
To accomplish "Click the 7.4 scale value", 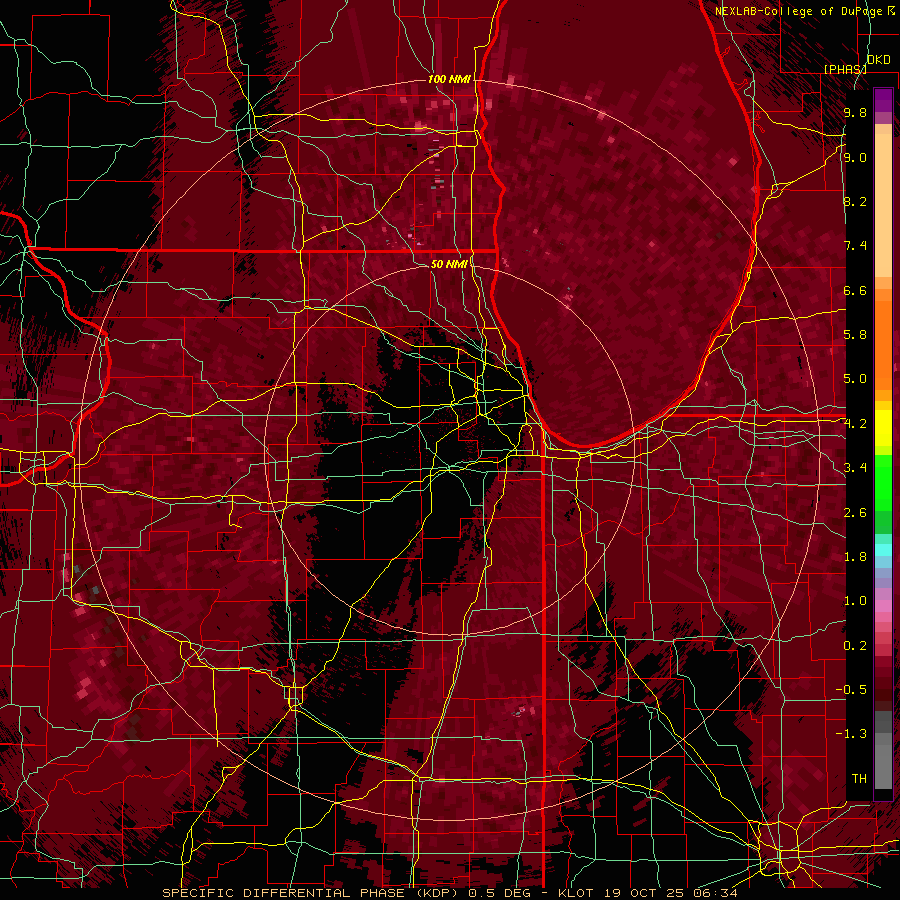I will pyautogui.click(x=855, y=246).
